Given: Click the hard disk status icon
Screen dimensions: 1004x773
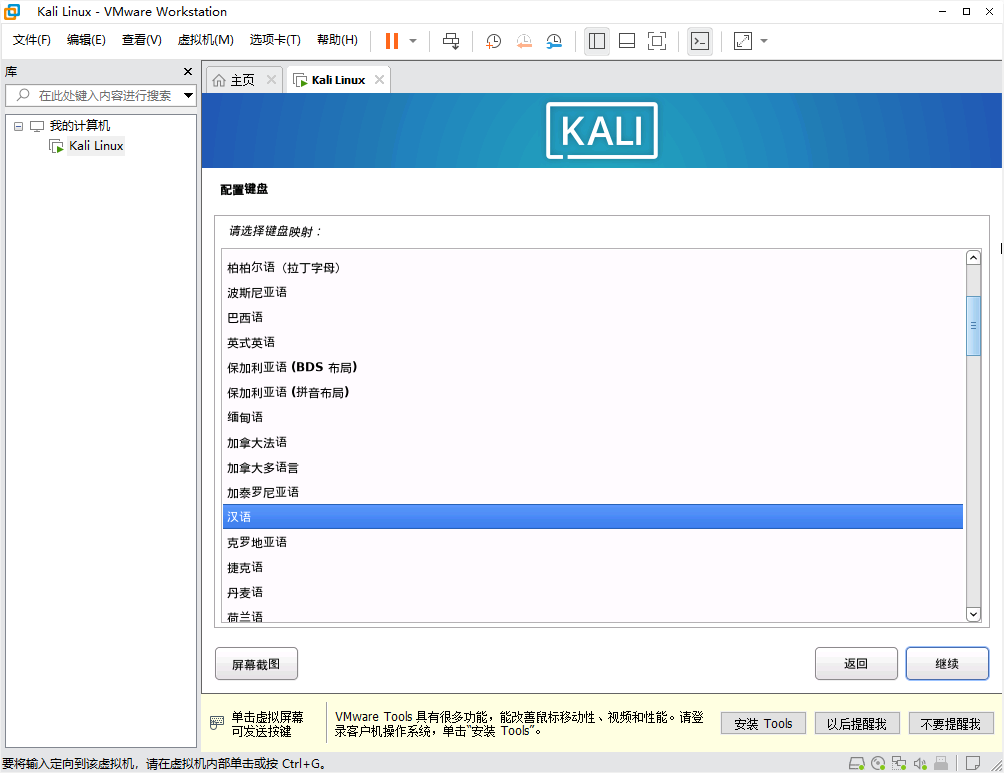Looking at the screenshot, I should pos(857,763).
